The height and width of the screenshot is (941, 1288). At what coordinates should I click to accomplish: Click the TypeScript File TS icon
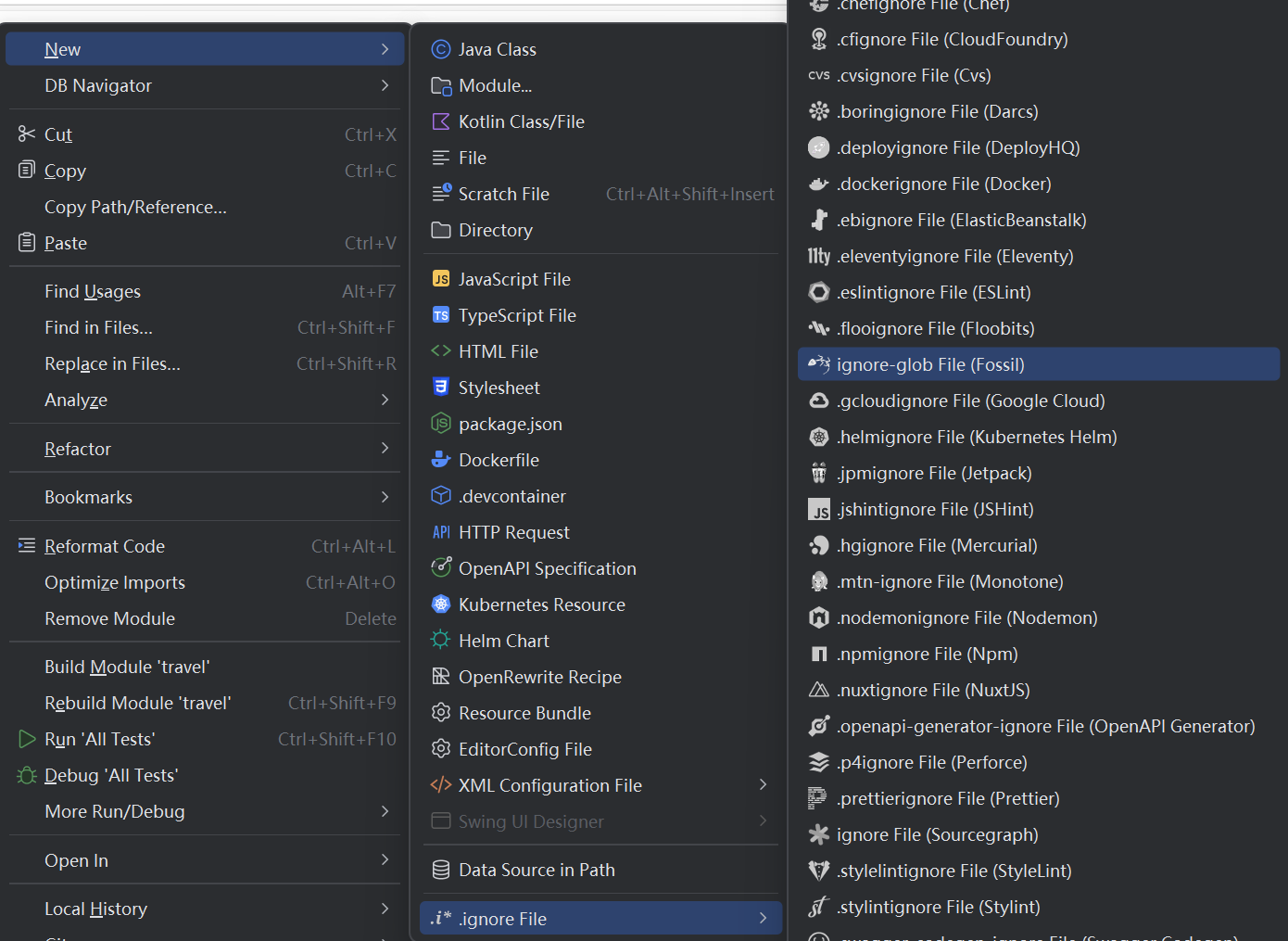point(441,315)
